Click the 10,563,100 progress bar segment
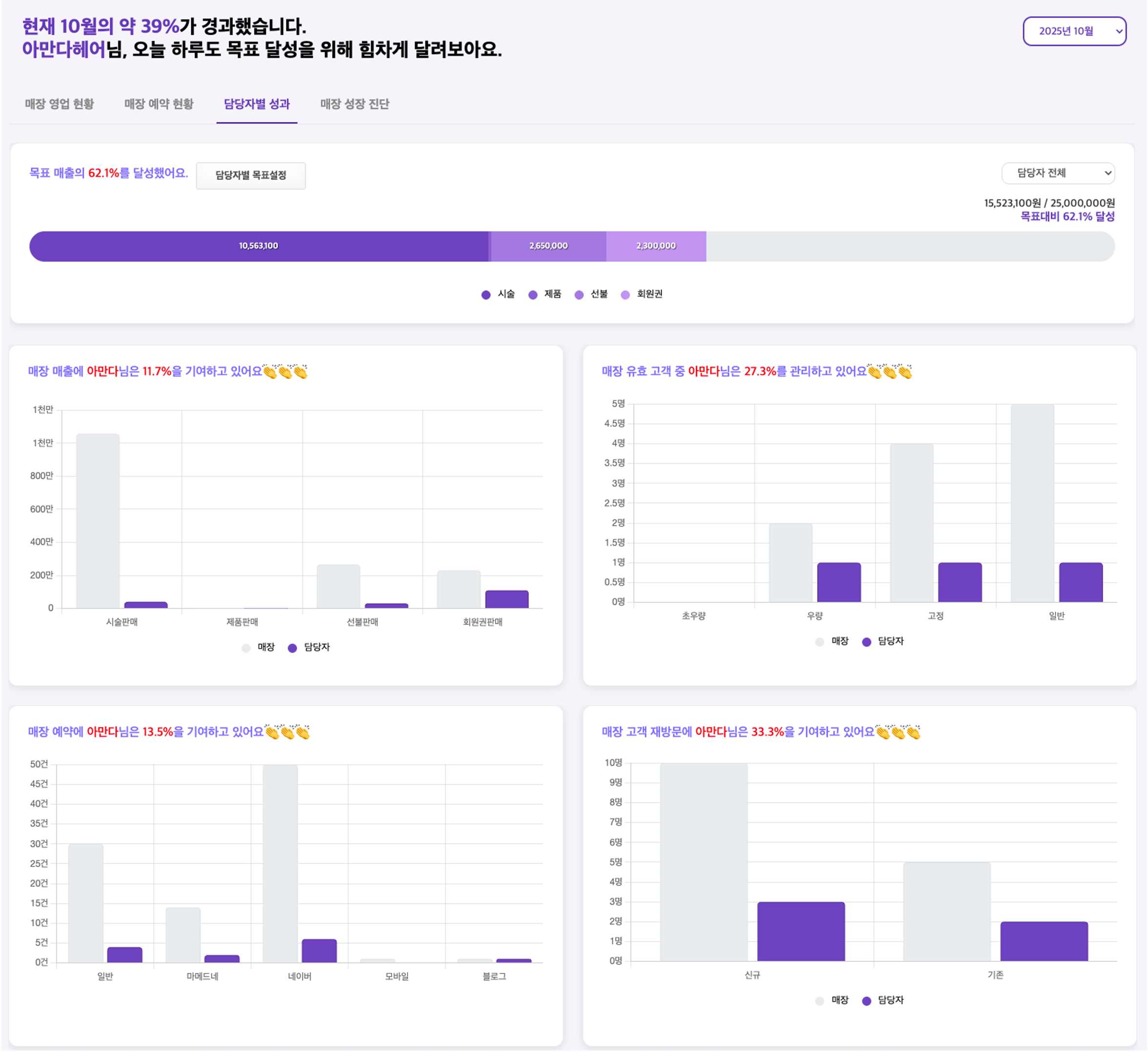Viewport: 1148px width, 1052px height. click(258, 246)
